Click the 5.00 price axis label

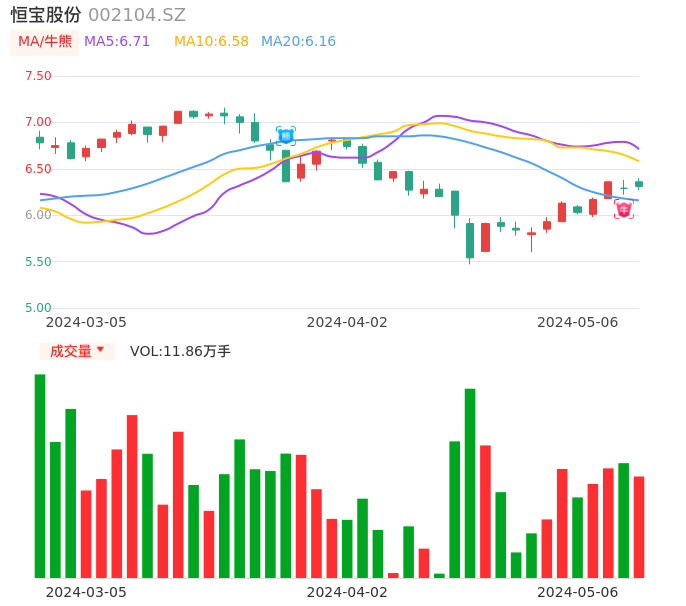point(38,308)
